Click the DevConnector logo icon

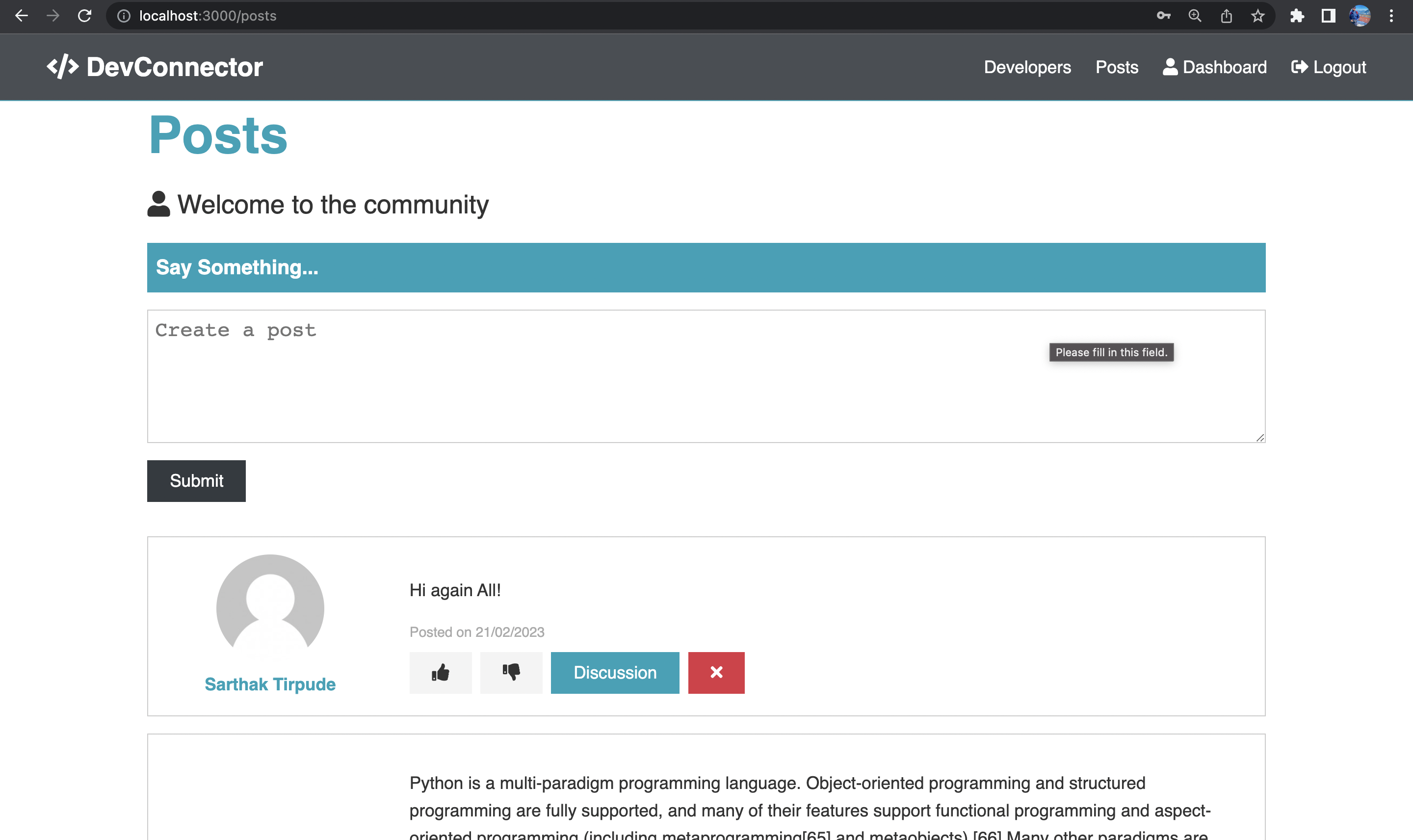pos(63,66)
